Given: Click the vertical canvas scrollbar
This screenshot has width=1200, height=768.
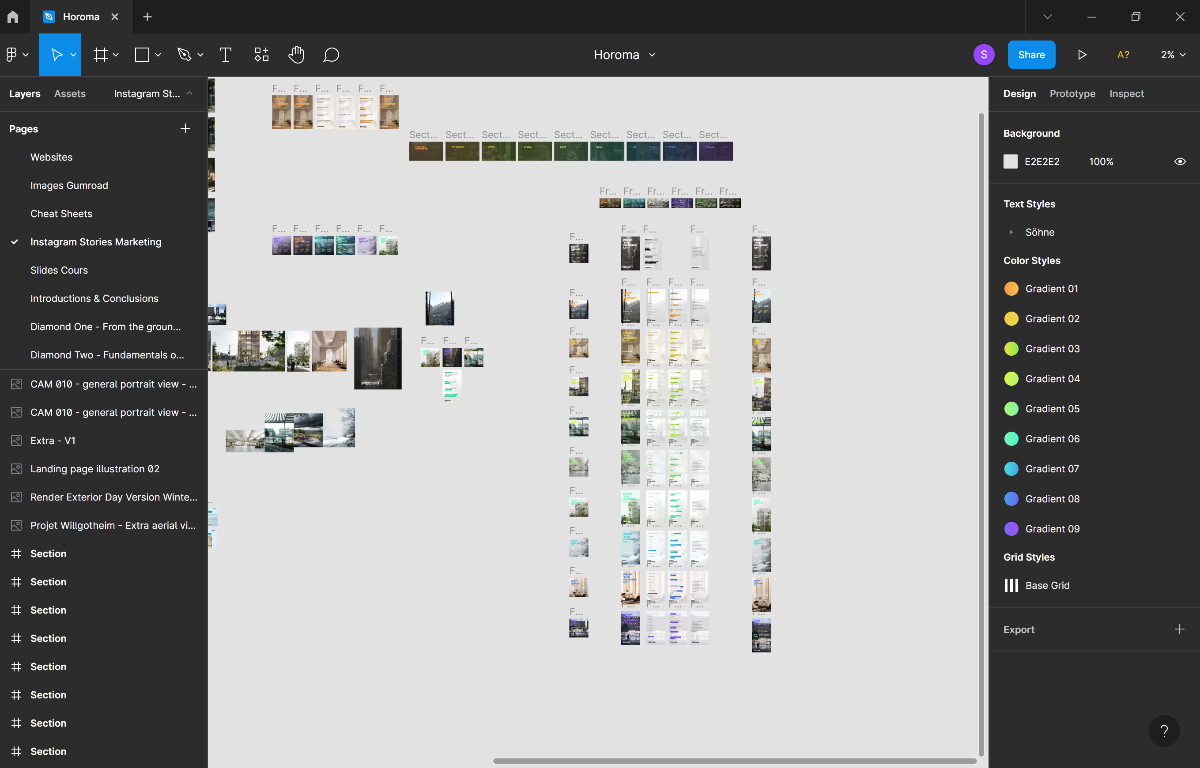Looking at the screenshot, I should coord(981,434).
